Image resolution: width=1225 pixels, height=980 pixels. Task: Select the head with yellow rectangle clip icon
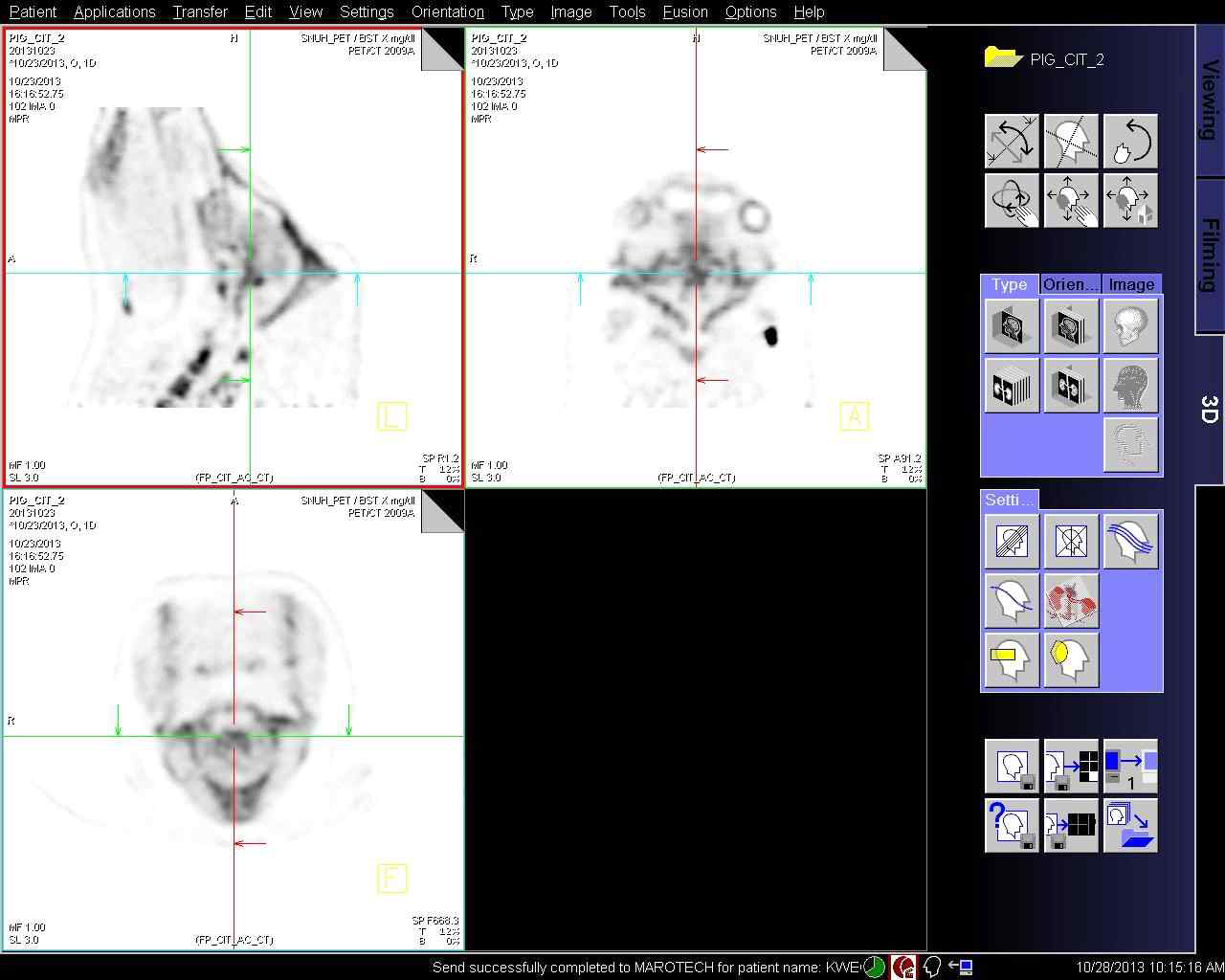1012,660
